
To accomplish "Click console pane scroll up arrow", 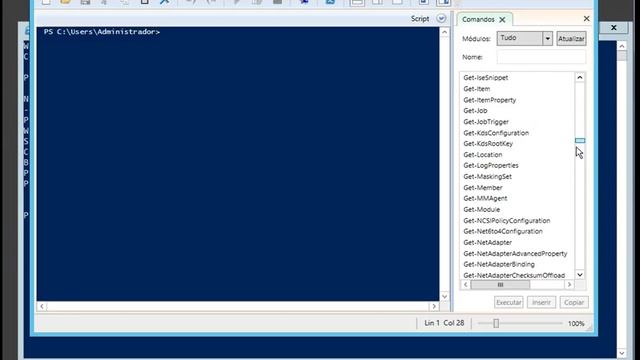I will point(444,32).
